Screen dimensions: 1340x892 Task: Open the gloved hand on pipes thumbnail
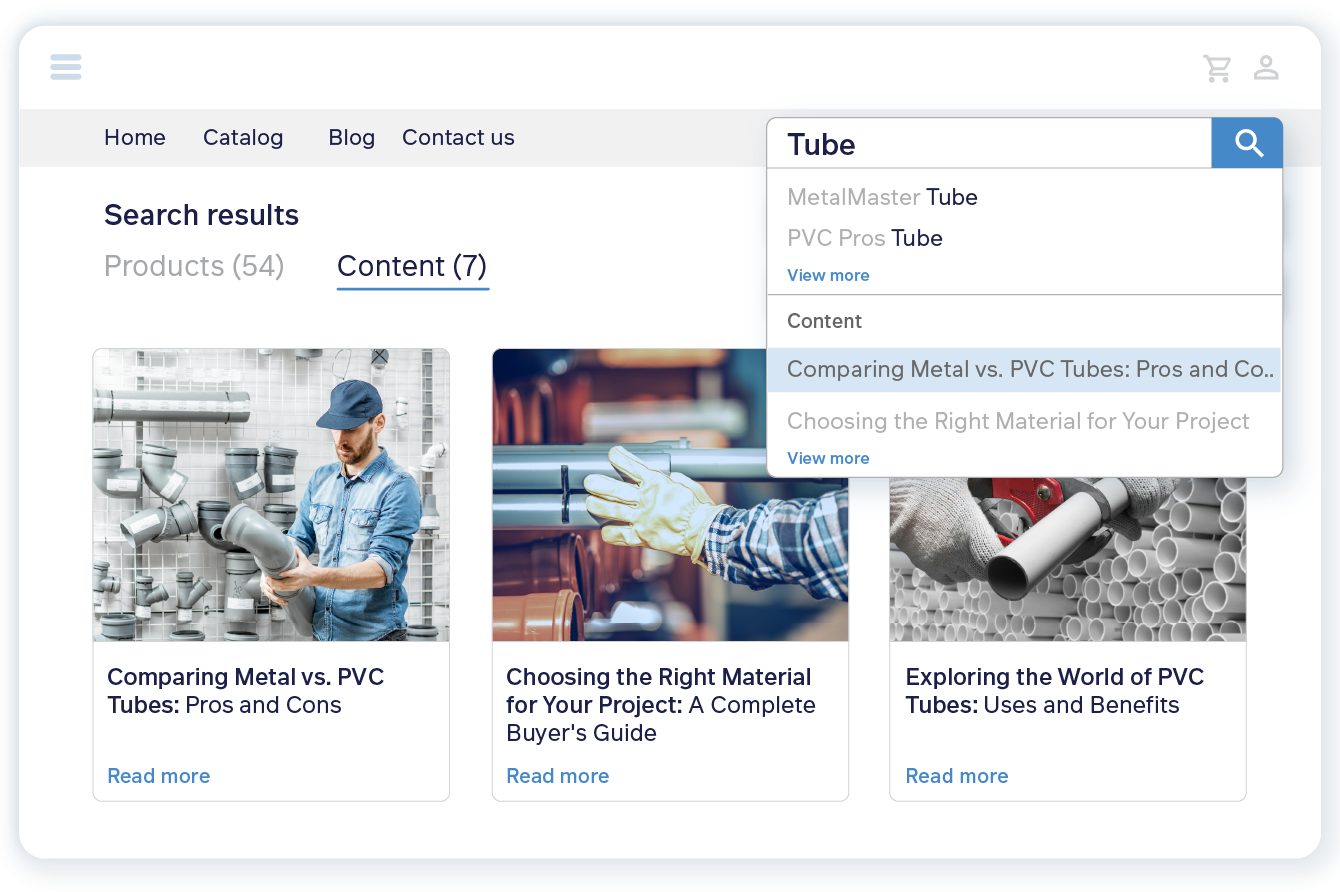coord(669,495)
